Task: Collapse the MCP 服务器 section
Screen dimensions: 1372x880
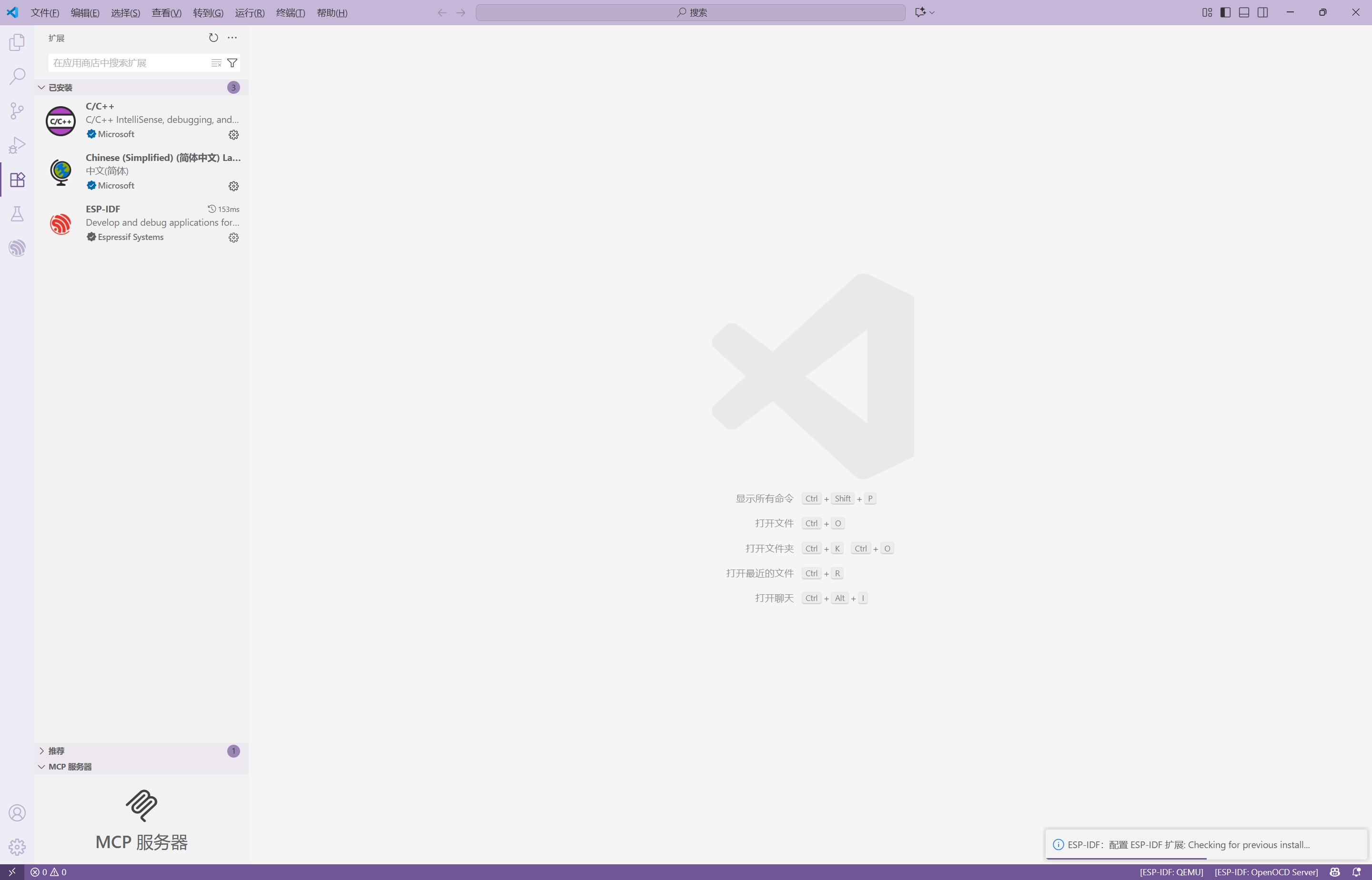Action: (69, 767)
